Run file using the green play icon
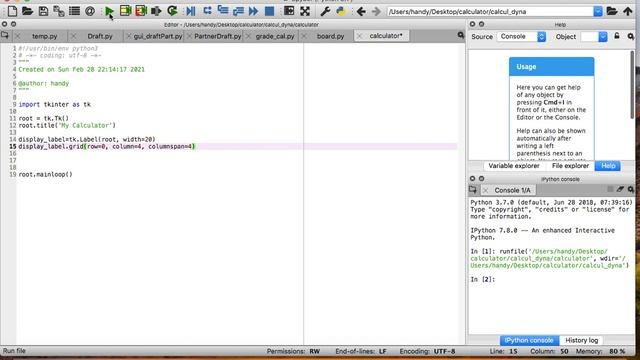Image resolution: width=640 pixels, height=360 pixels. click(109, 11)
